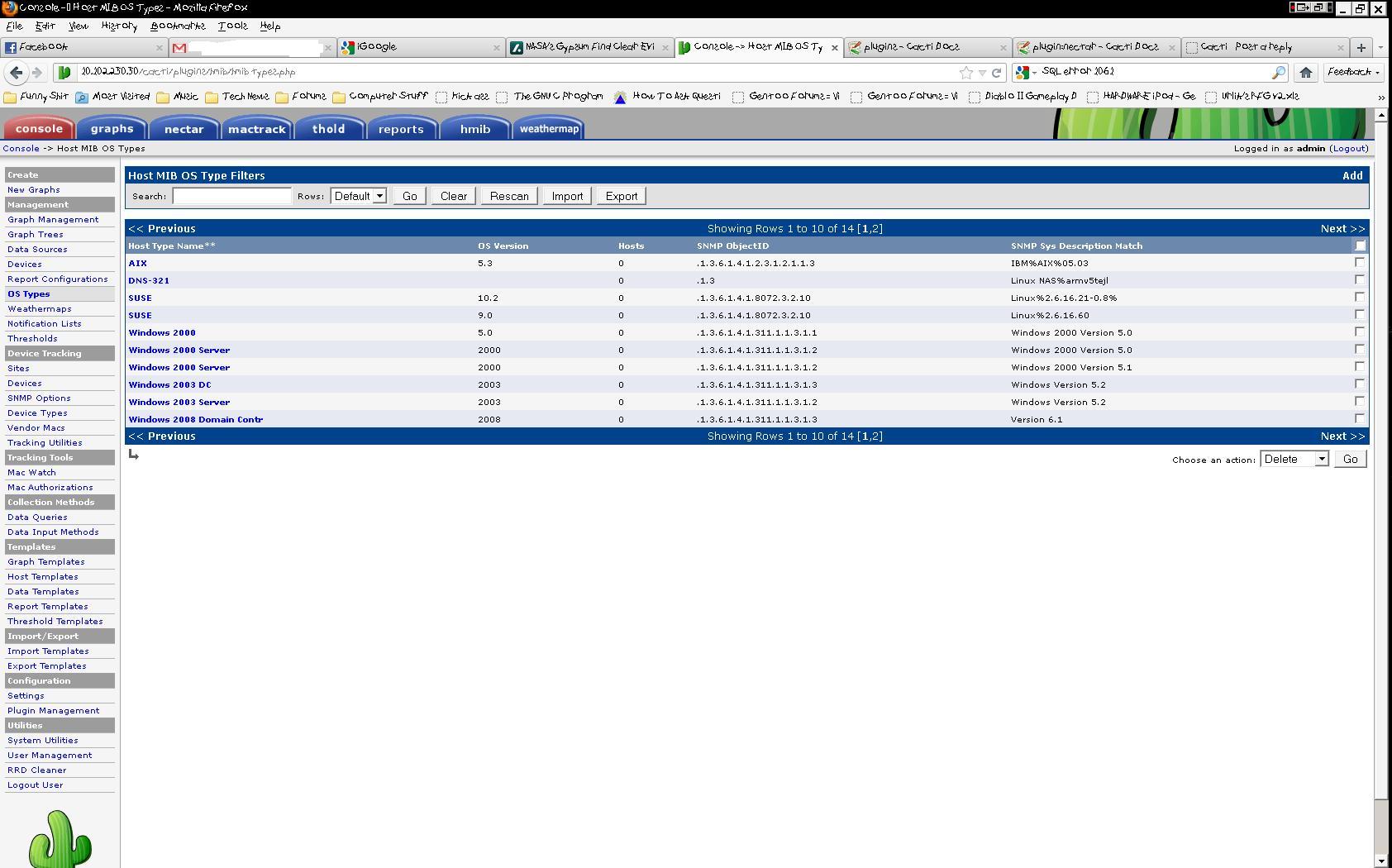1392x868 pixels.
Task: Click the bookmark star in address bar
Action: [x=965, y=73]
